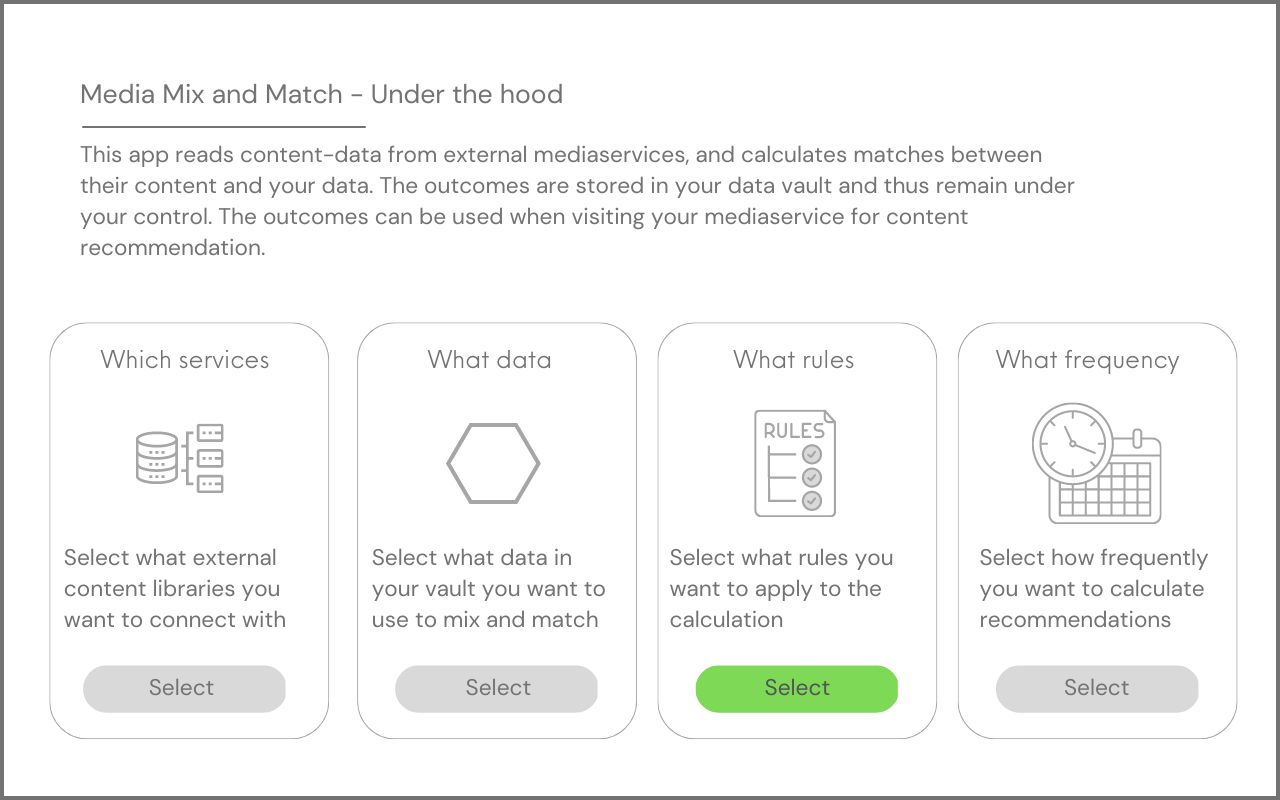Click the 'Which services' card heading
Image resolution: width=1280 pixels, height=800 pixels.
185,360
